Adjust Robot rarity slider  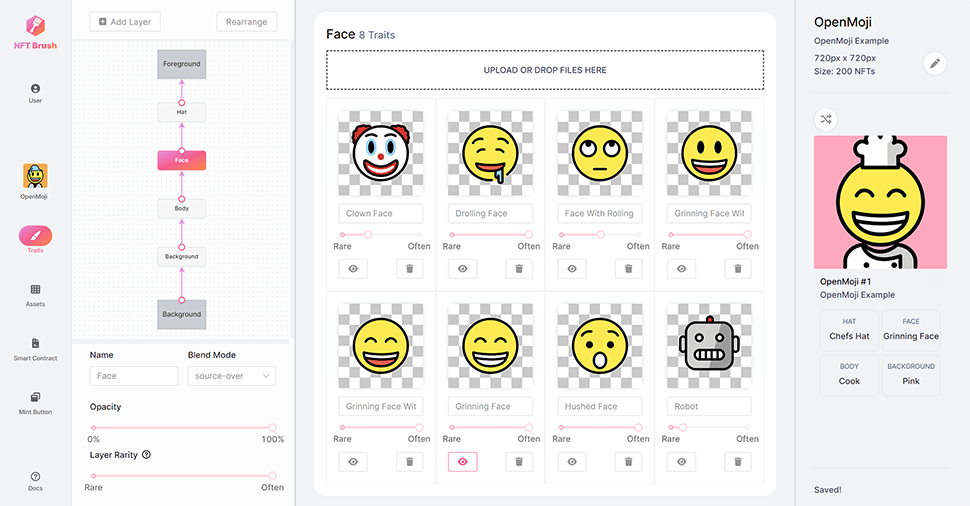click(710, 427)
